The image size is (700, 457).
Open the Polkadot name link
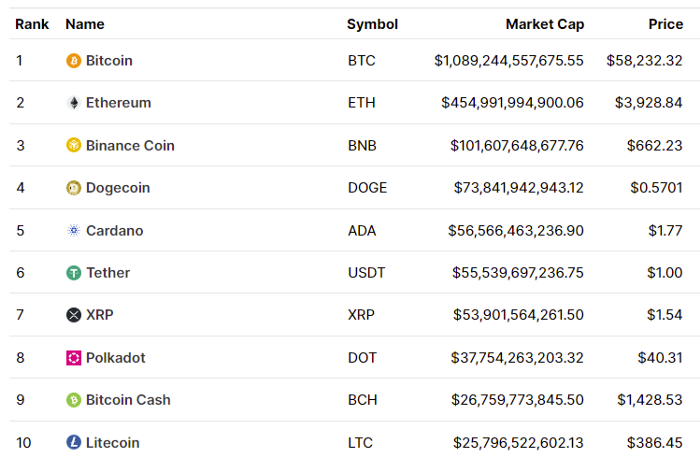pos(116,357)
